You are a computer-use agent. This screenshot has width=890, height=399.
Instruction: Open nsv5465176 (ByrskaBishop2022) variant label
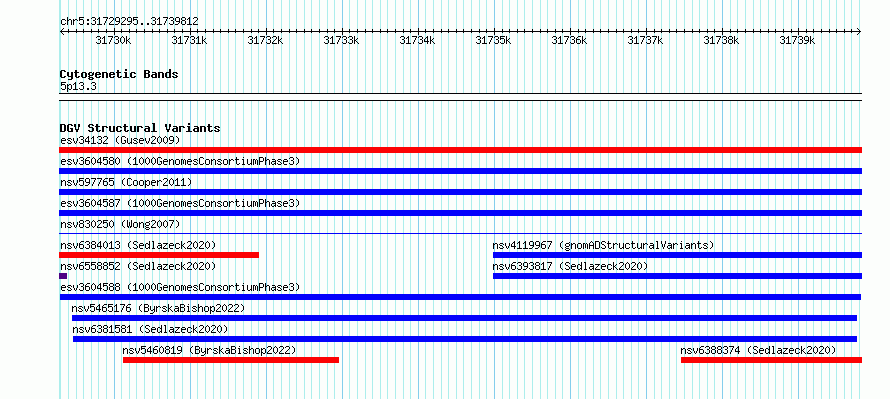click(x=158, y=308)
